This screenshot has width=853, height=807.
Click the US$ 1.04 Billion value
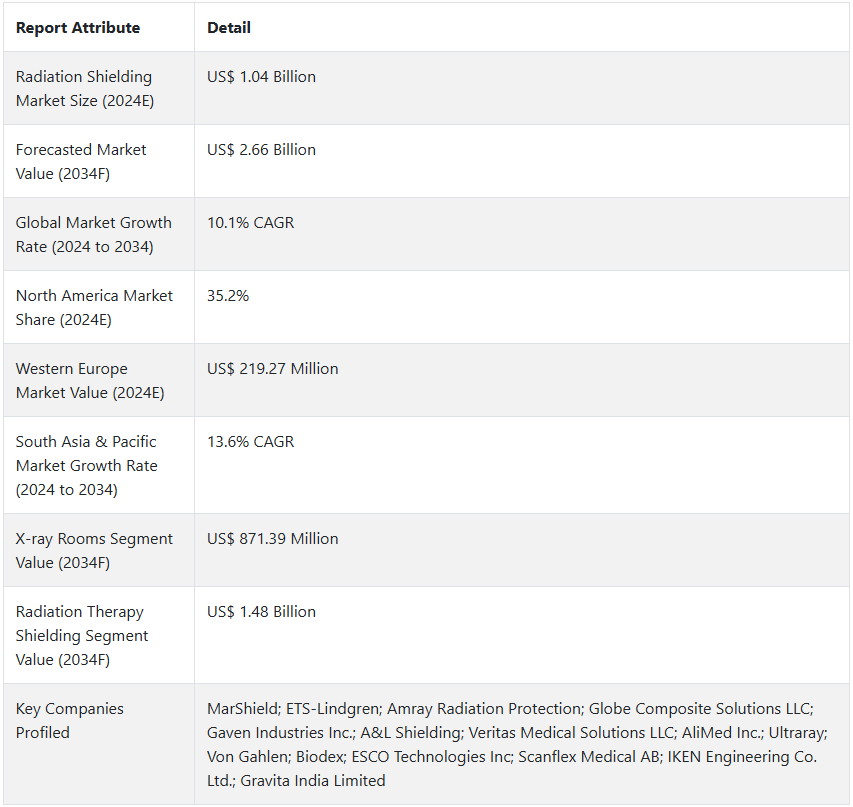(x=261, y=77)
